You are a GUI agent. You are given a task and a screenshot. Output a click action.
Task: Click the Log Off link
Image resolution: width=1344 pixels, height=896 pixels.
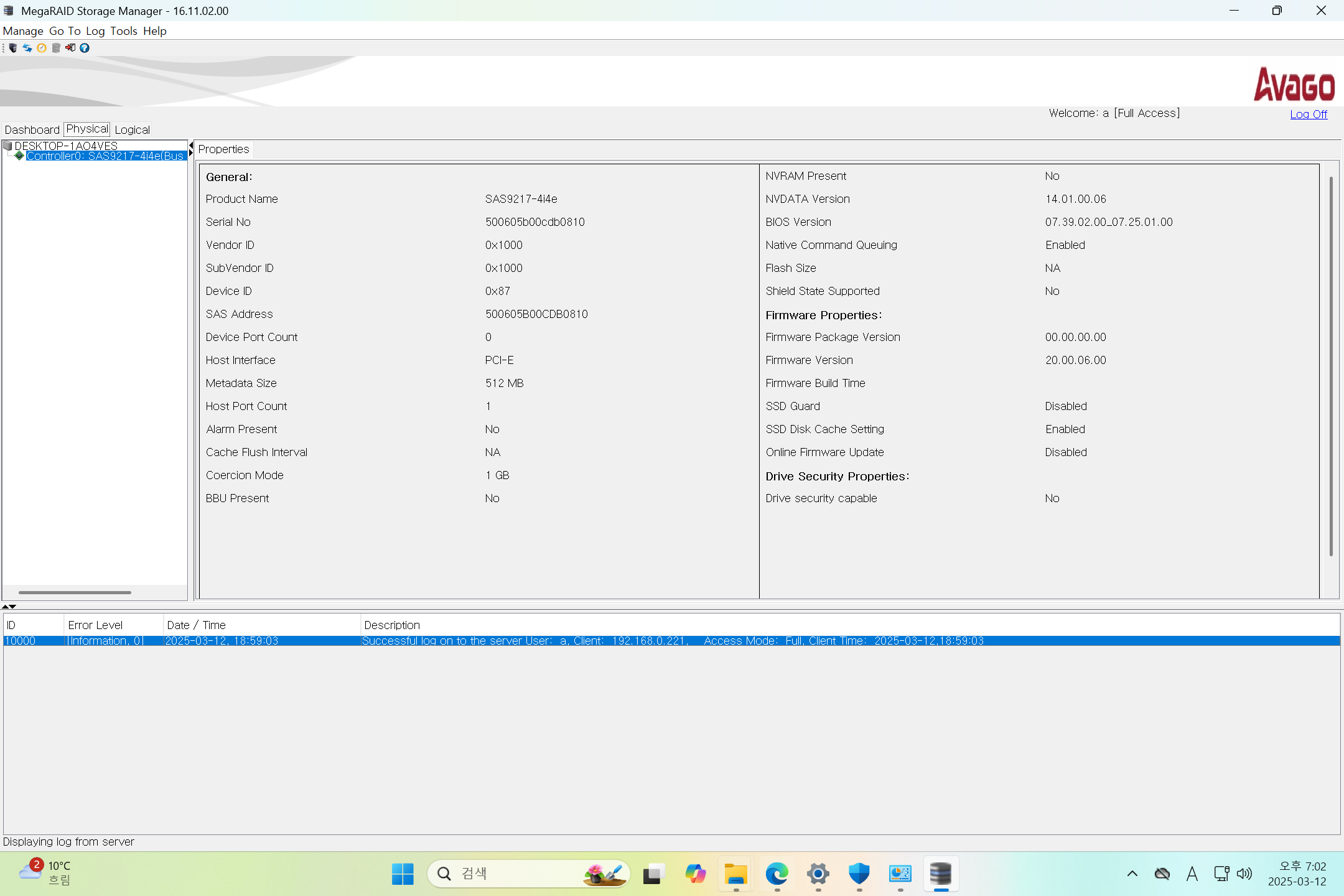(x=1309, y=114)
